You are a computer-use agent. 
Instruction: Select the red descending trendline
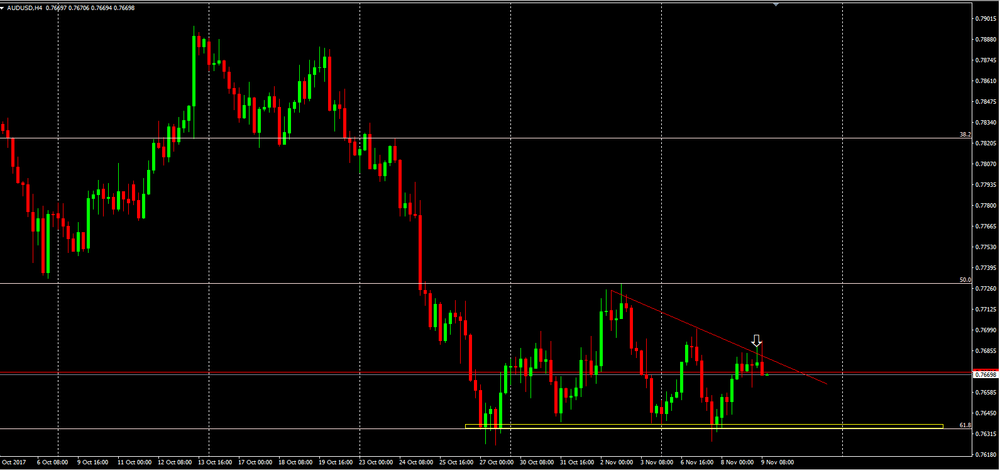719,337
